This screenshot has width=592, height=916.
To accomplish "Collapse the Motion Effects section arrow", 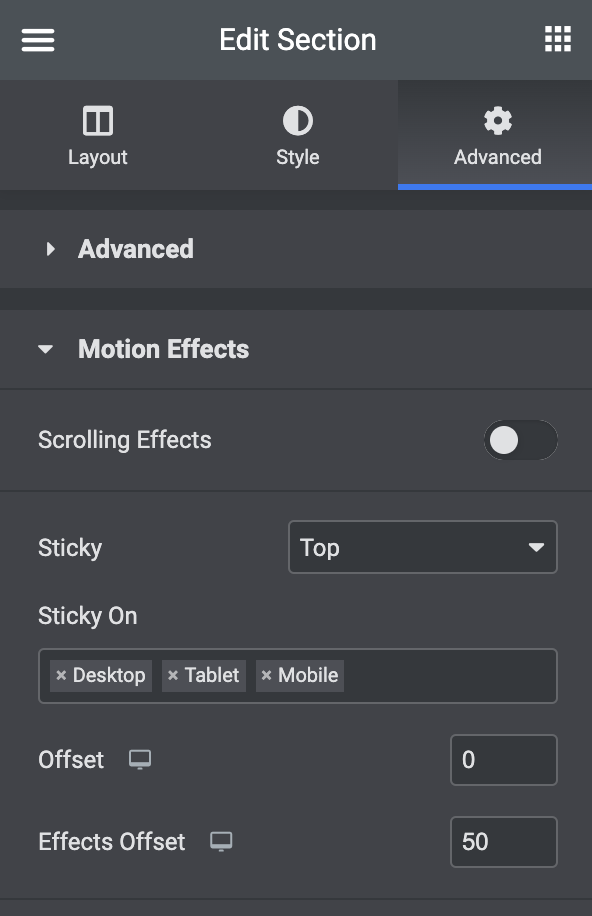I will coord(46,349).
